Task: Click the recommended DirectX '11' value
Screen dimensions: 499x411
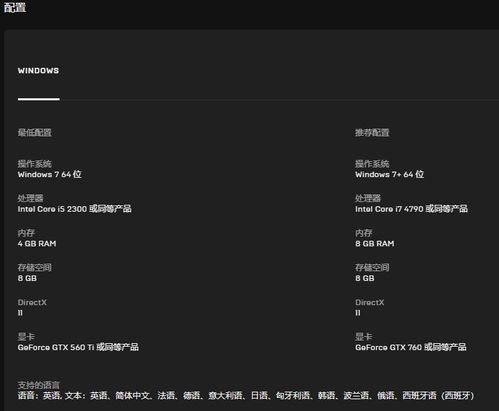Action: pyautogui.click(x=358, y=313)
